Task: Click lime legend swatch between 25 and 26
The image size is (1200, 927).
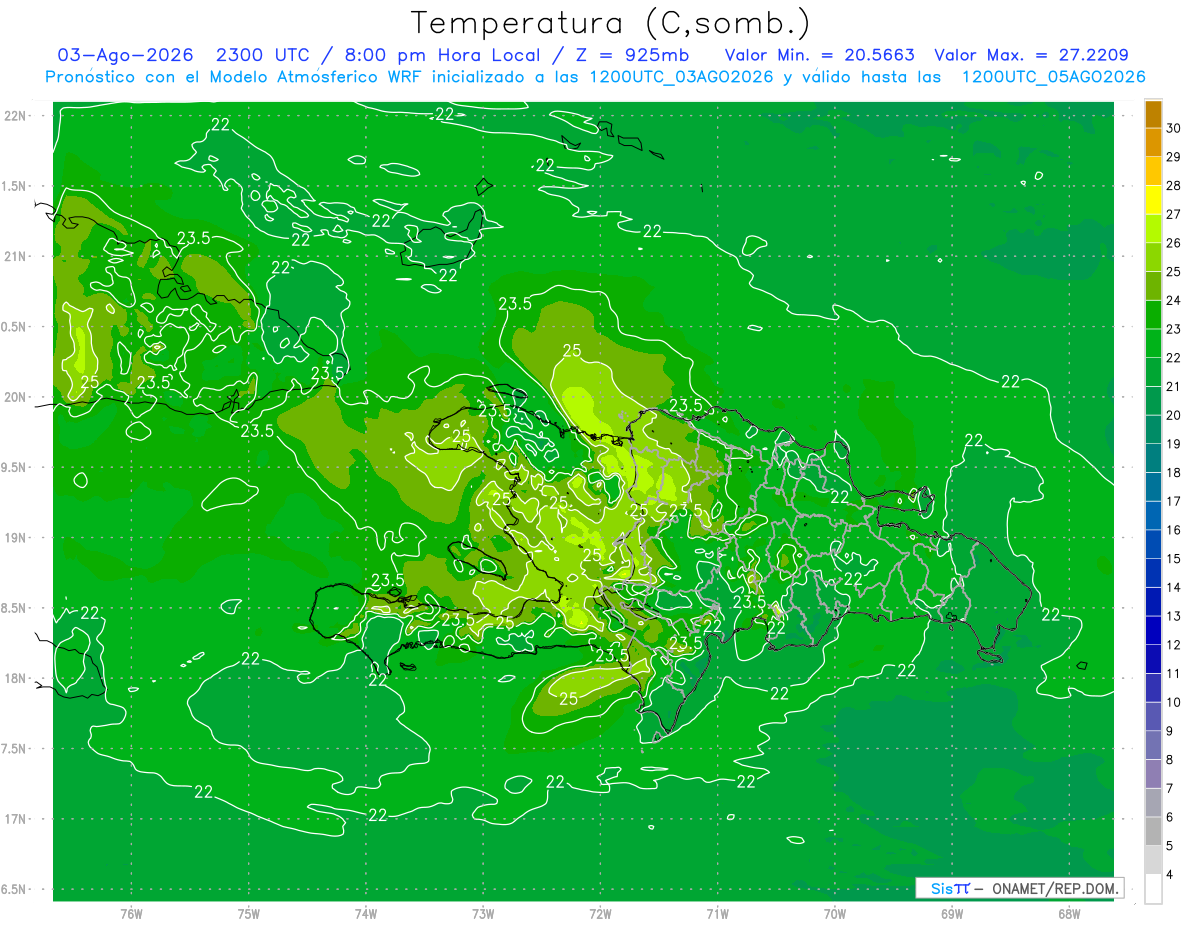Action: [1153, 258]
